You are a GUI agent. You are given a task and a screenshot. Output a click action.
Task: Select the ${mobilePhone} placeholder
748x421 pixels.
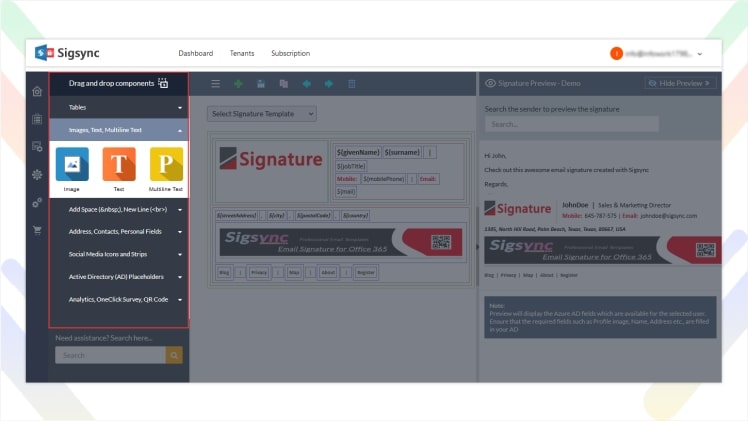(384, 179)
